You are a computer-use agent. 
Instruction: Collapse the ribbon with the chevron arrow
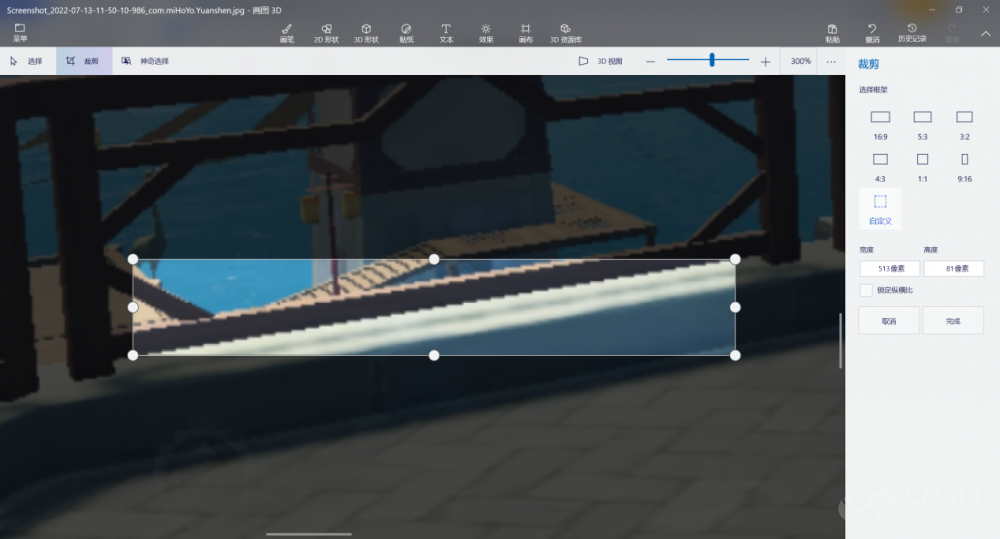(x=985, y=33)
